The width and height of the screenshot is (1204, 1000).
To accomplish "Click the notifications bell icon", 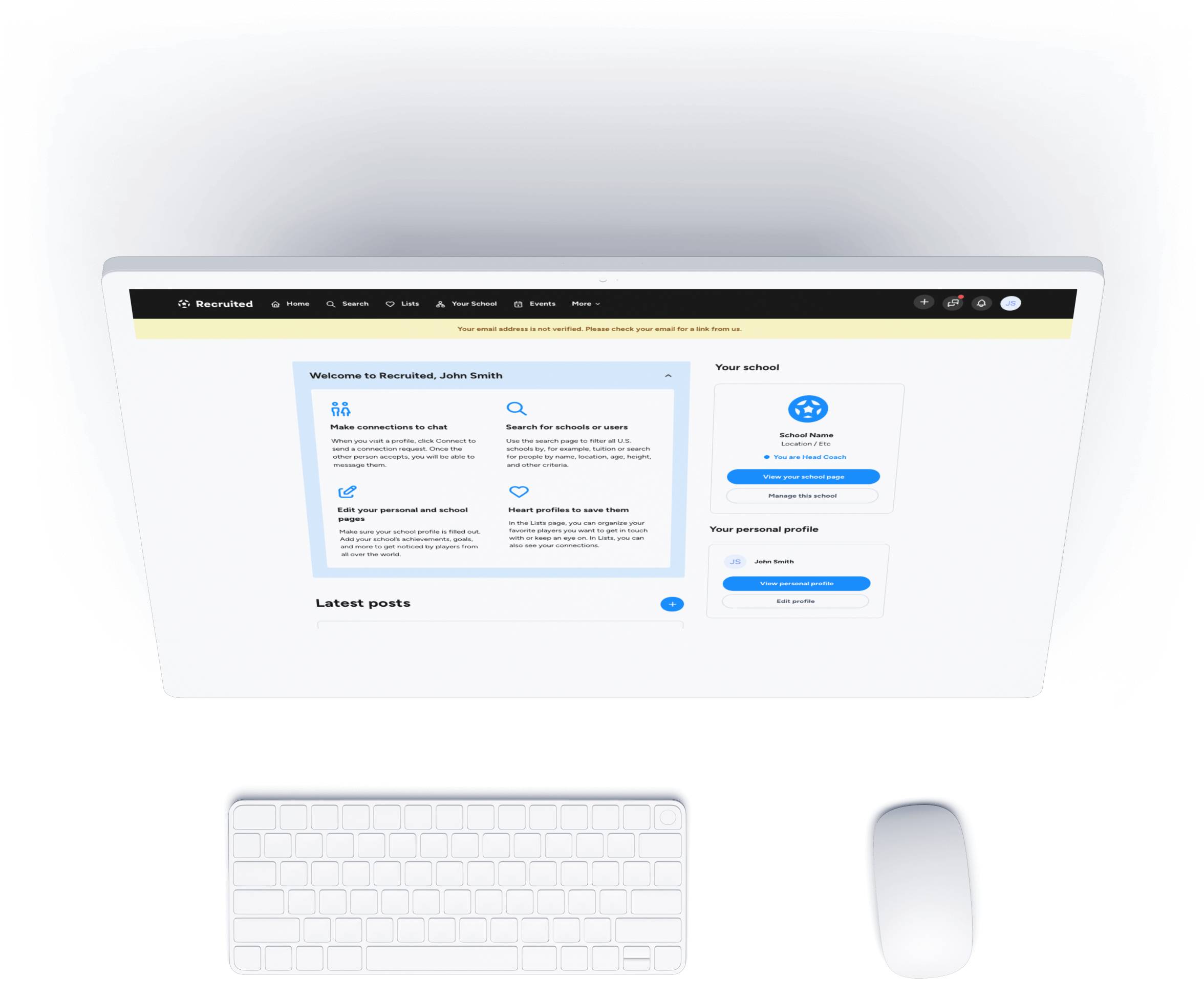I will (x=984, y=304).
